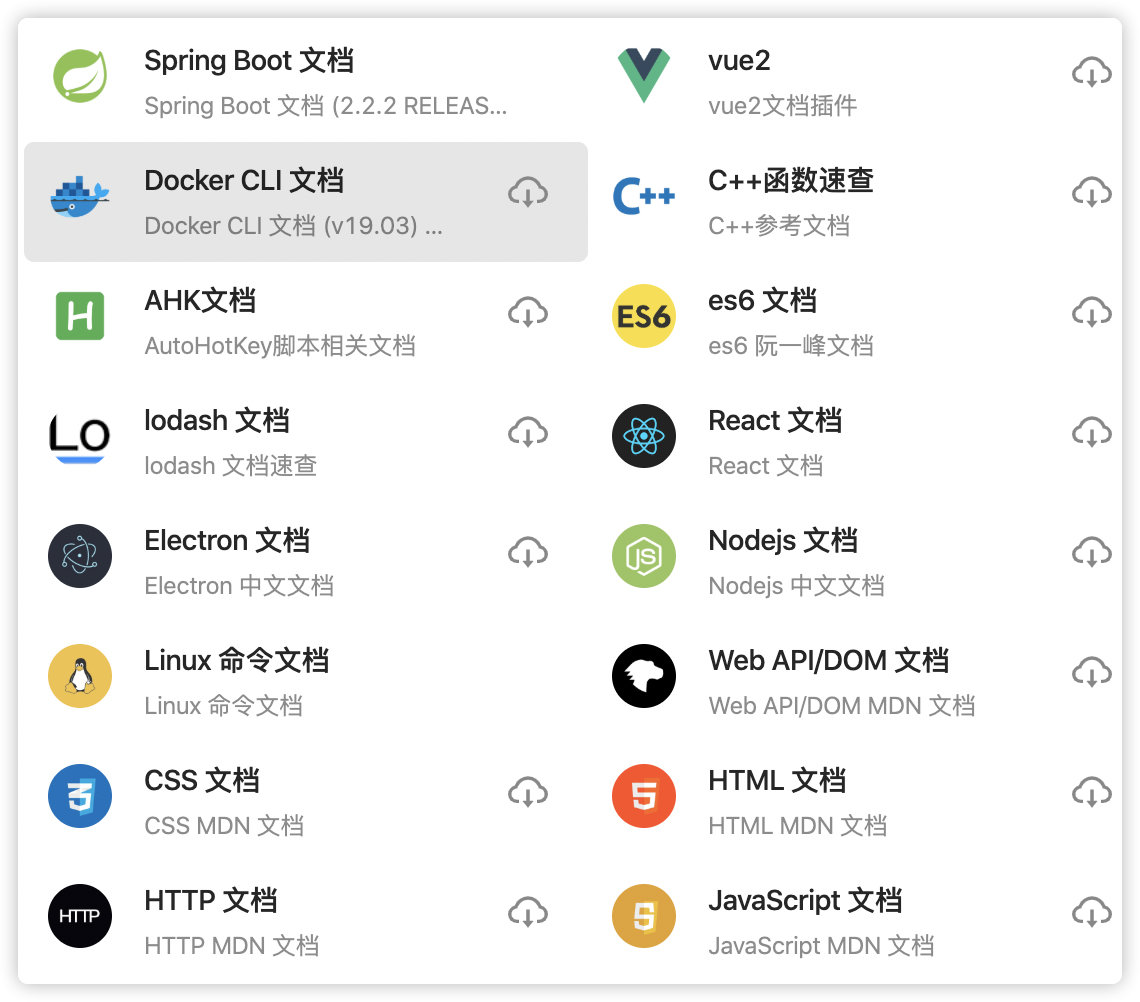Open the vue2 title

tap(739, 60)
